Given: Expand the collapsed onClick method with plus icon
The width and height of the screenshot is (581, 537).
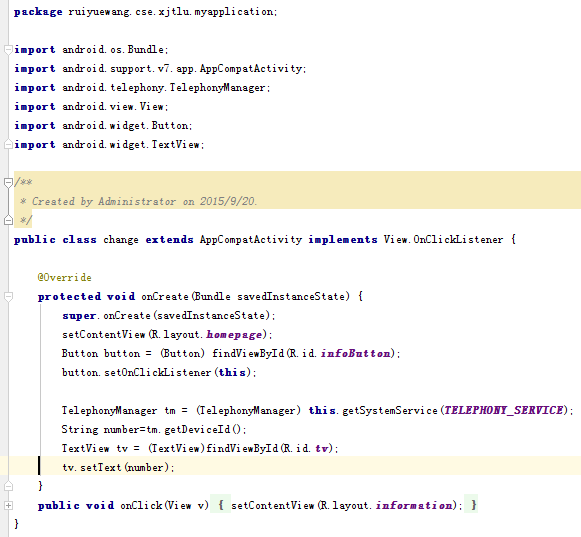Looking at the screenshot, I should pos(8,505).
